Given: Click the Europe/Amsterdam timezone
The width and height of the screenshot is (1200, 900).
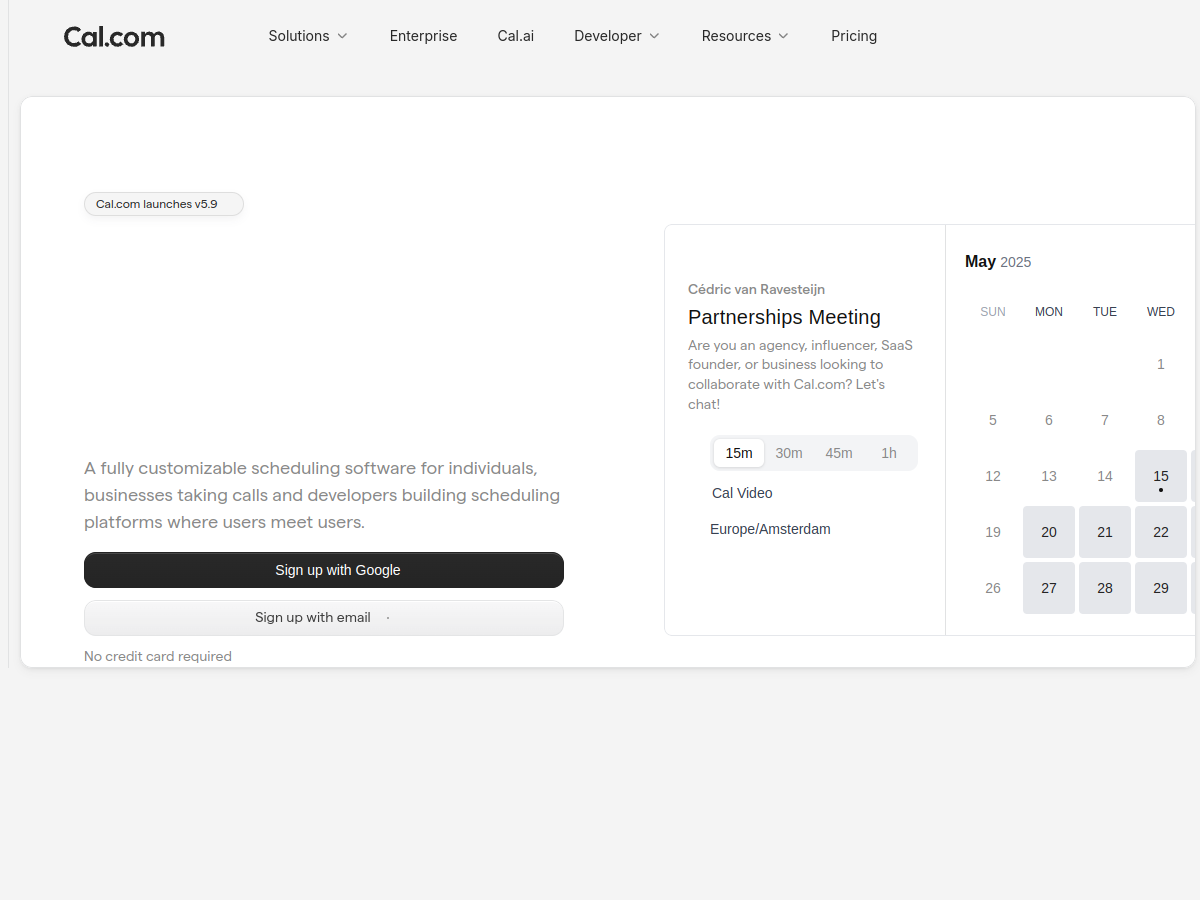Looking at the screenshot, I should 770,529.
